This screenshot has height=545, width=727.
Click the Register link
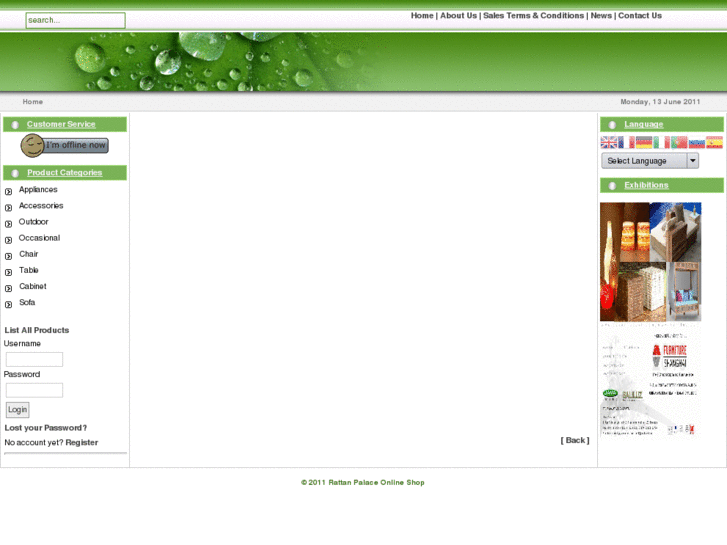point(82,442)
